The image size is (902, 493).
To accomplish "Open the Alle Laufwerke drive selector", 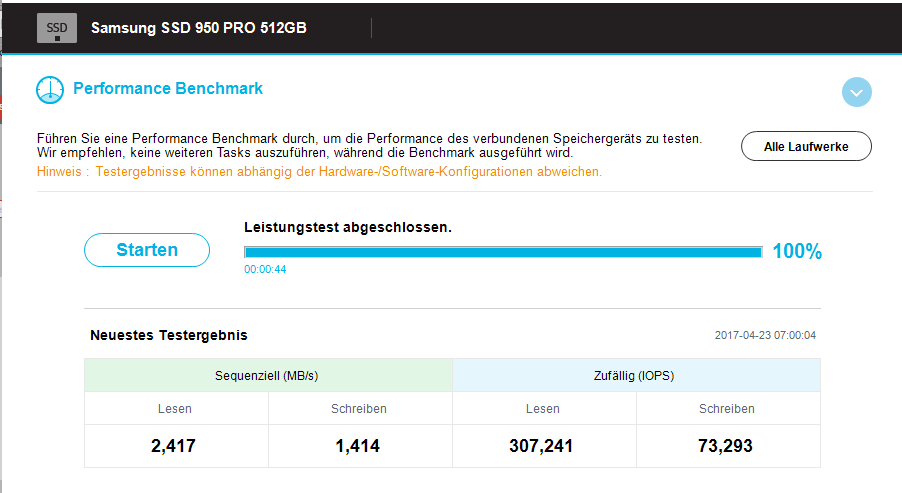I will tap(806, 146).
